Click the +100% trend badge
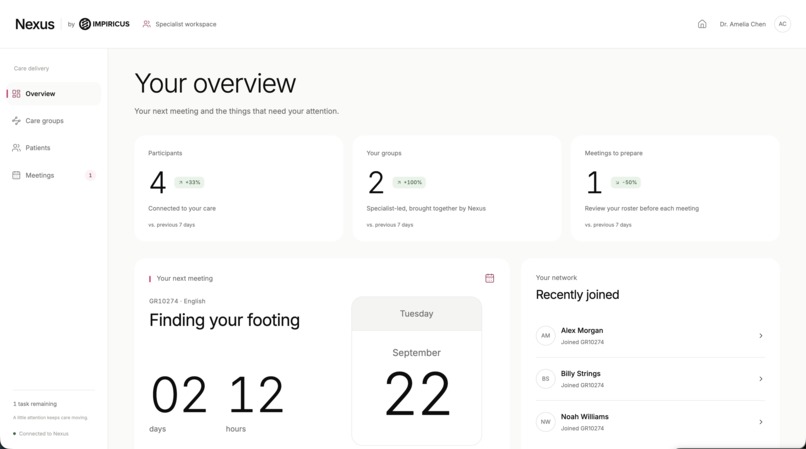 click(409, 182)
